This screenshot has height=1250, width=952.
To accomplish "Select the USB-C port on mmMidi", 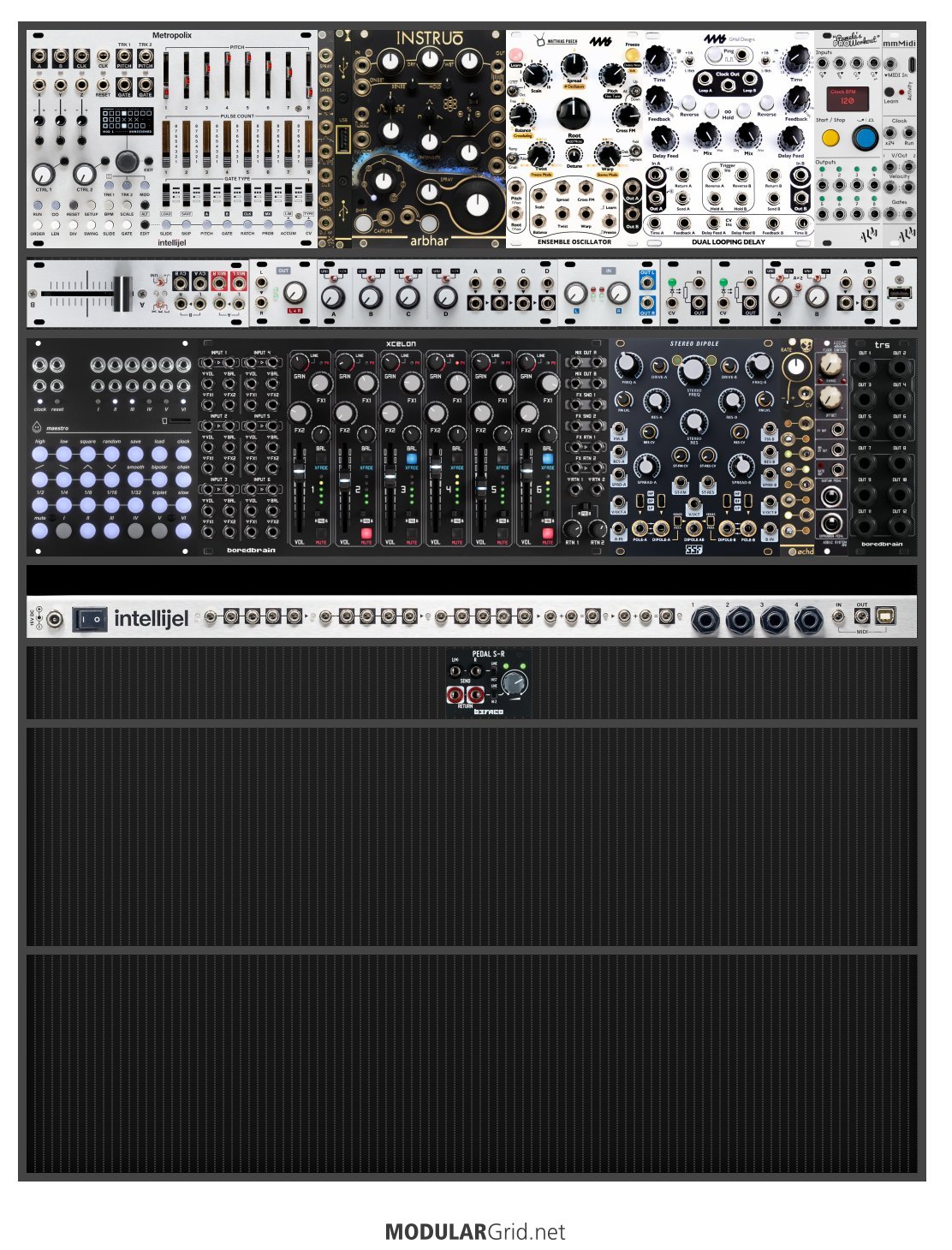I will click(x=911, y=65).
